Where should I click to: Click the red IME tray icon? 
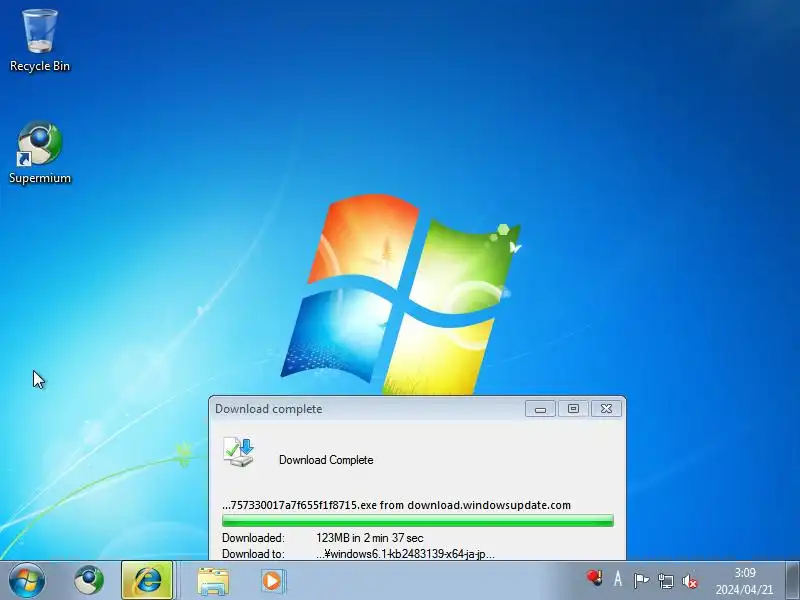(x=594, y=578)
